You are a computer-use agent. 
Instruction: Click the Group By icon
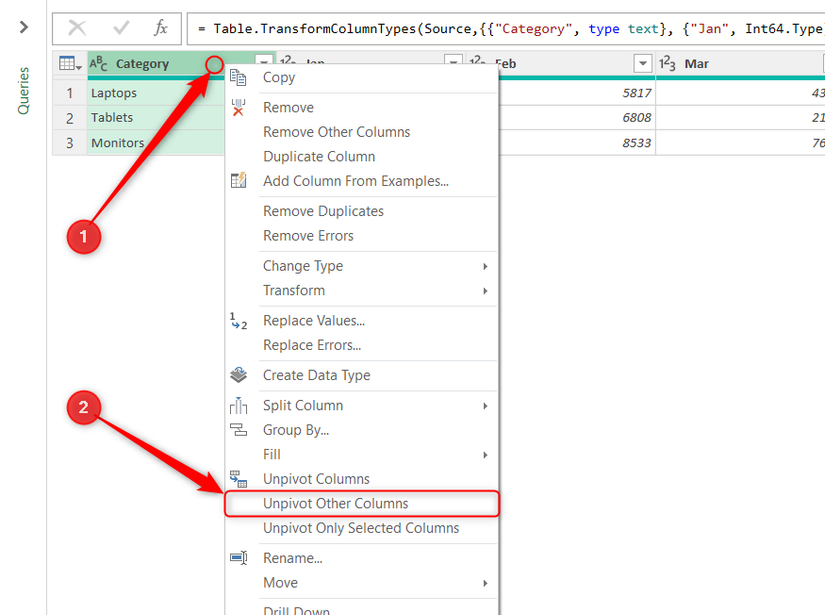238,429
